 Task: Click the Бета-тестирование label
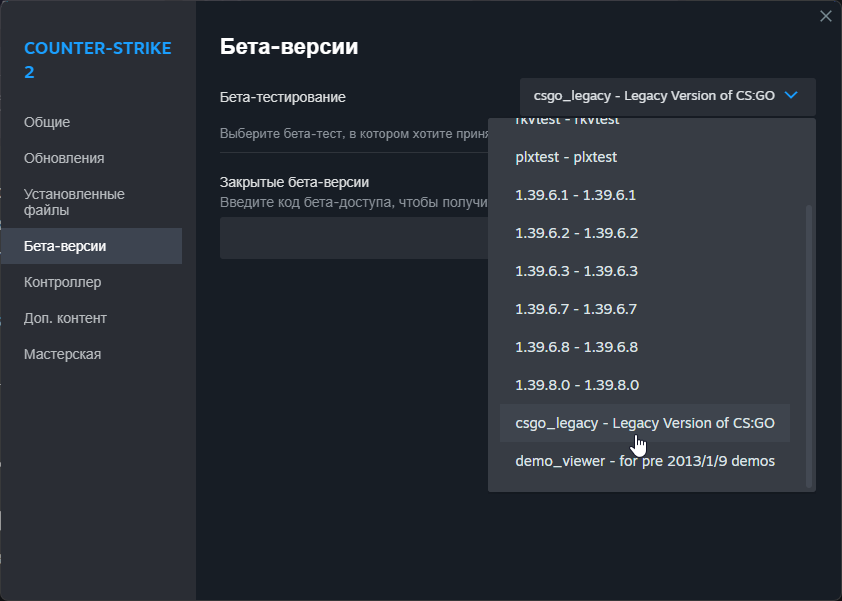click(282, 97)
